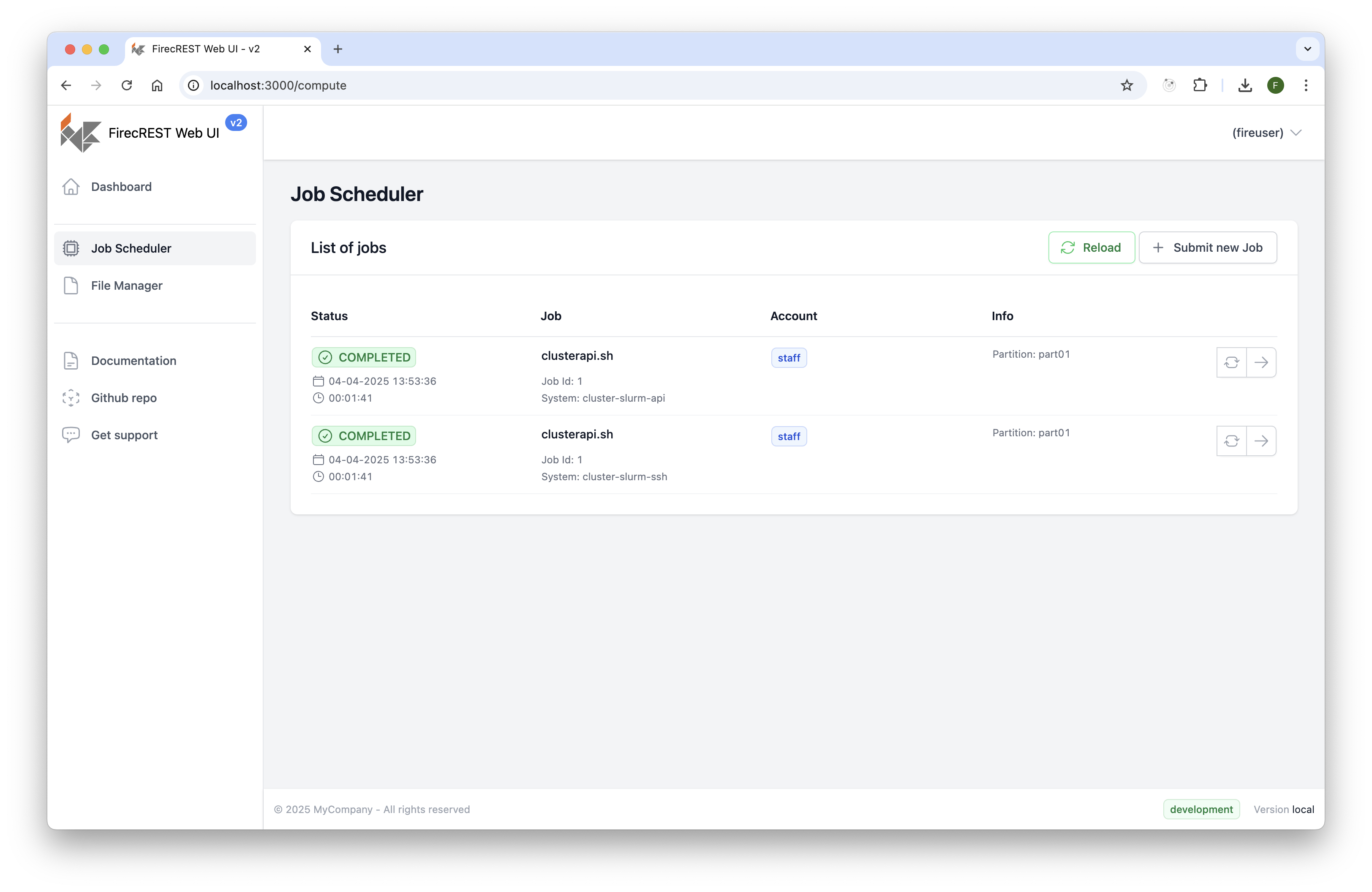1372x892 pixels.
Task: Click the green F profile avatar
Action: pyautogui.click(x=1275, y=85)
